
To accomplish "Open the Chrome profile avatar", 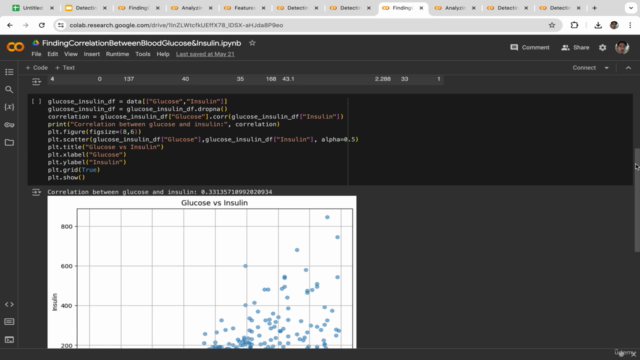I will point(614,25).
